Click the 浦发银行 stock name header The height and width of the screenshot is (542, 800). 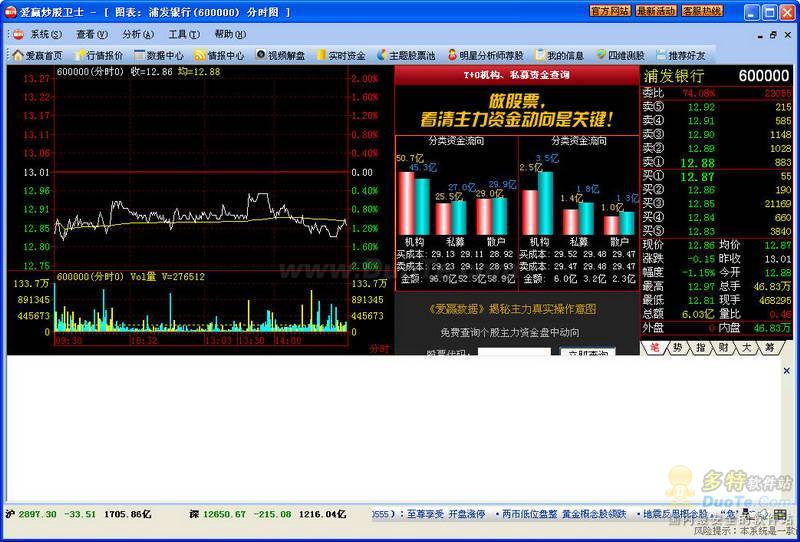point(673,76)
